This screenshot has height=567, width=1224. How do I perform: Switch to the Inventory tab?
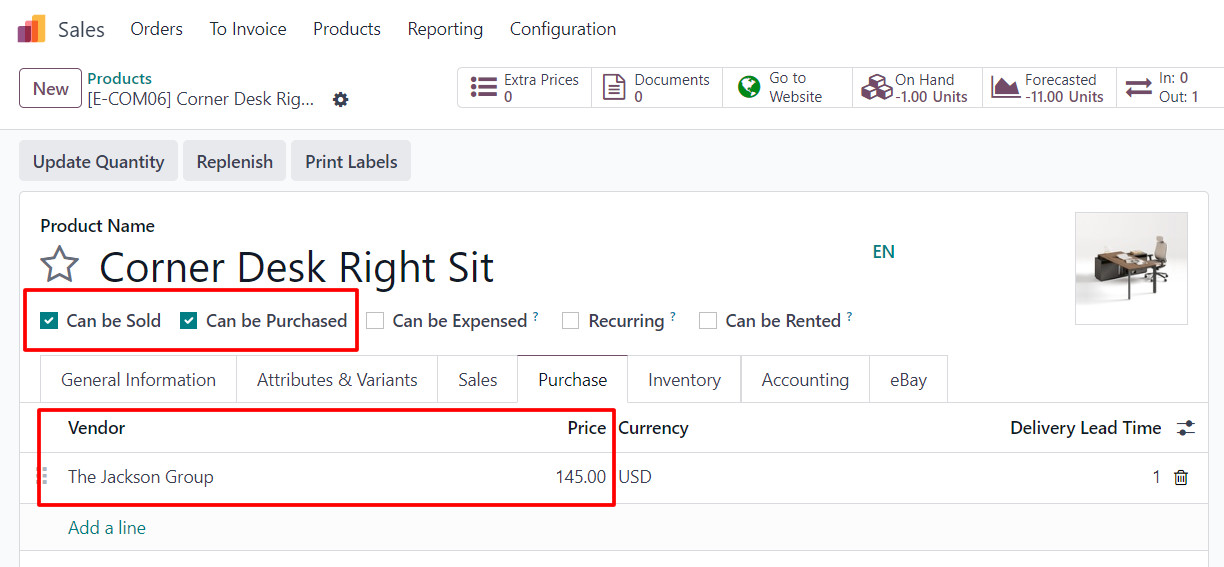(684, 380)
